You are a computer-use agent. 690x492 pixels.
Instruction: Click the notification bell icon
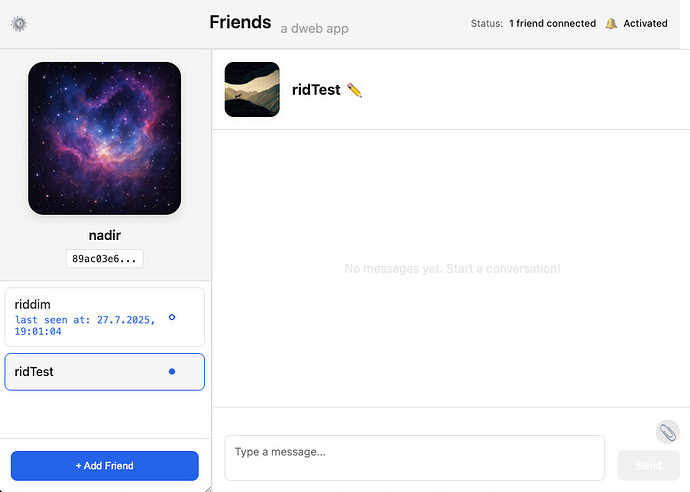coord(611,23)
